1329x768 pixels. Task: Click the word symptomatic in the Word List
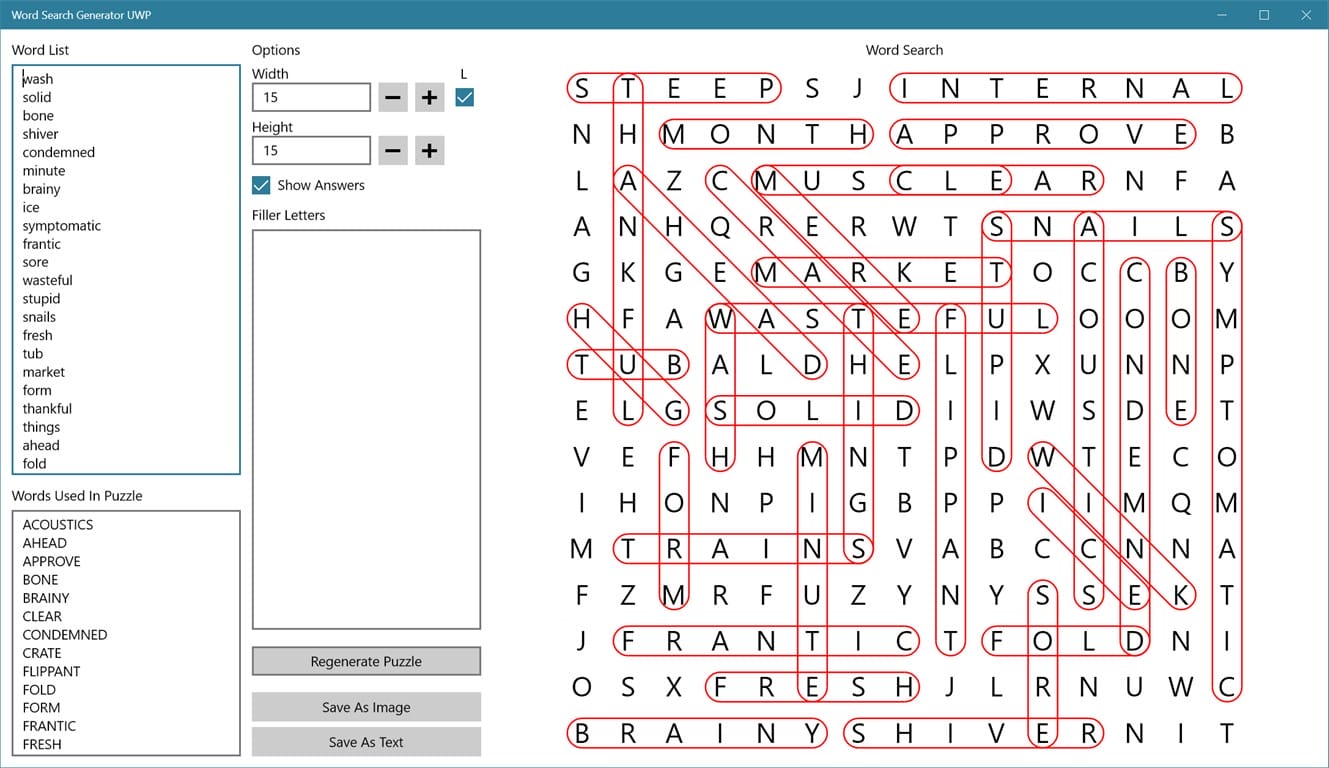point(61,225)
